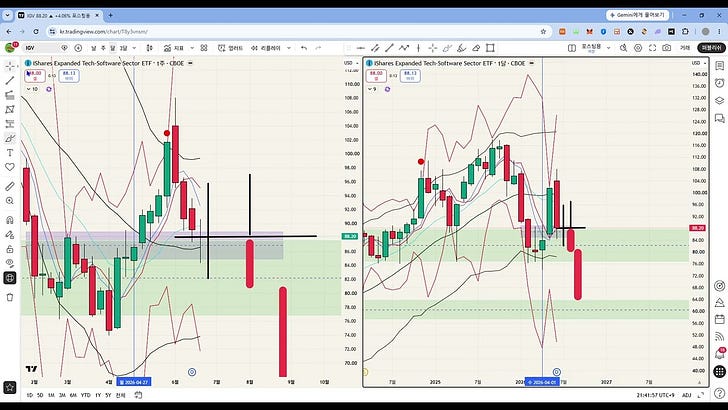The image size is (728, 410).
Task: Select the brush drawing tool in sidebar
Action: (10, 138)
